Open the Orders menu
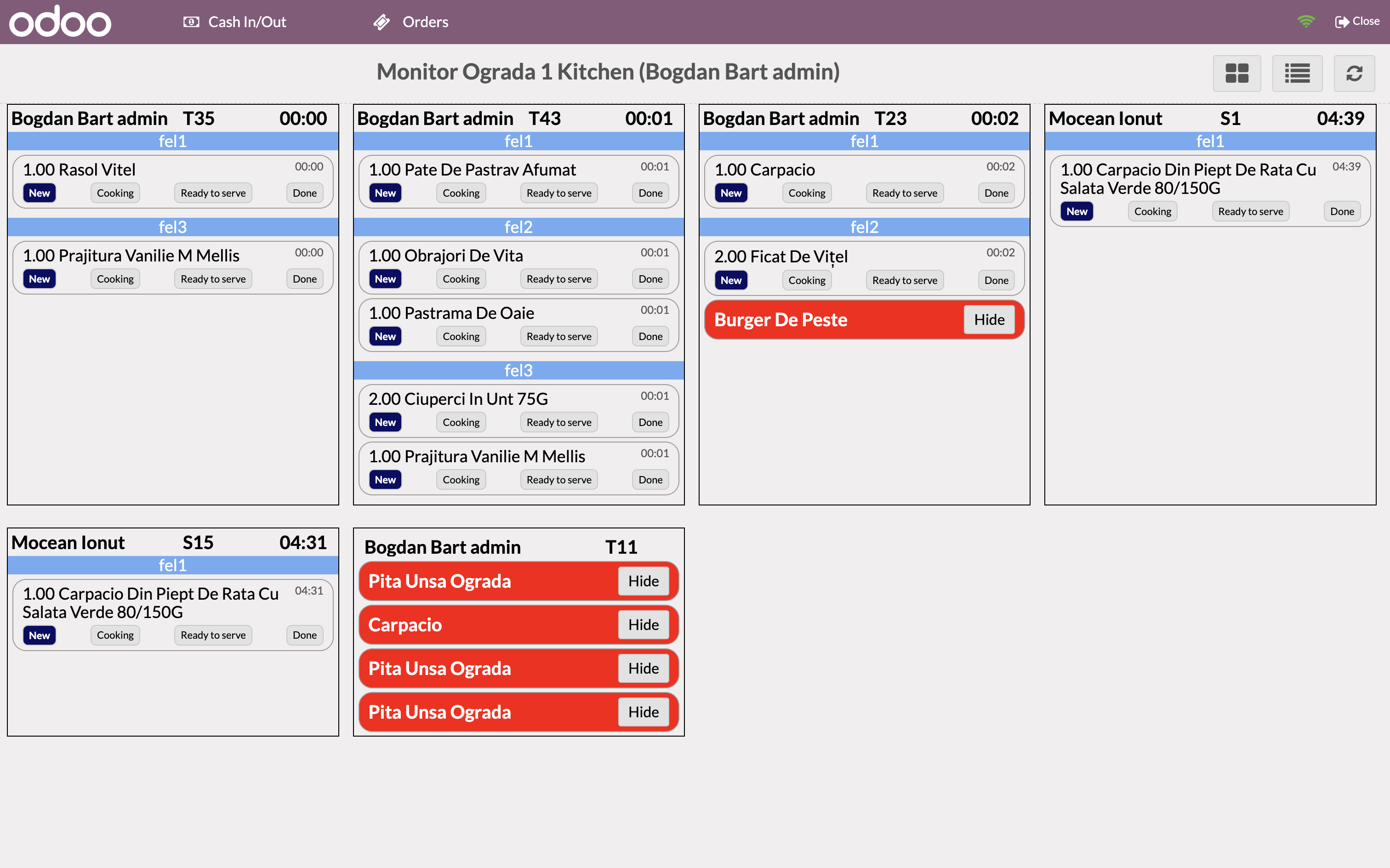This screenshot has height=868, width=1390. tap(425, 21)
